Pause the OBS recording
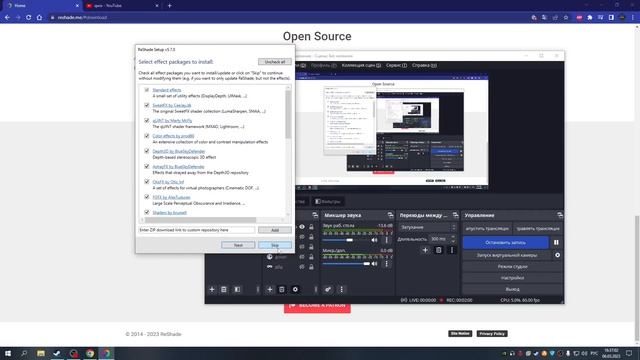This screenshot has height=360, width=640. (x=556, y=242)
